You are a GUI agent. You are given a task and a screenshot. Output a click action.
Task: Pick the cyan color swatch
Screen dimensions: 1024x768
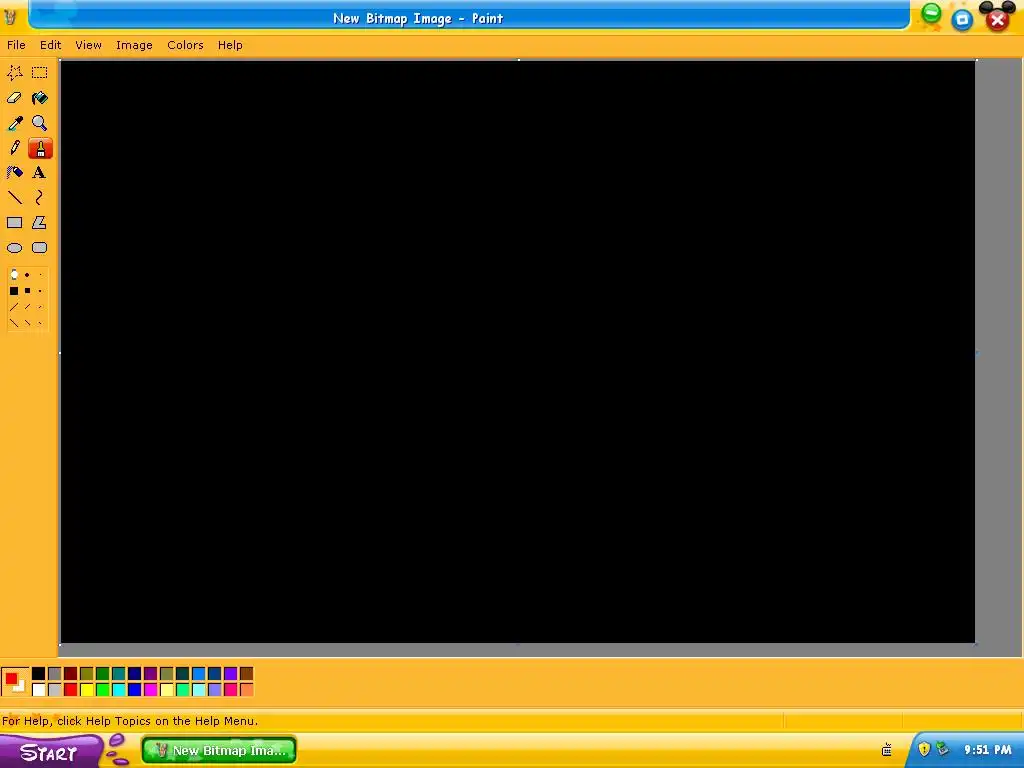(x=119, y=690)
